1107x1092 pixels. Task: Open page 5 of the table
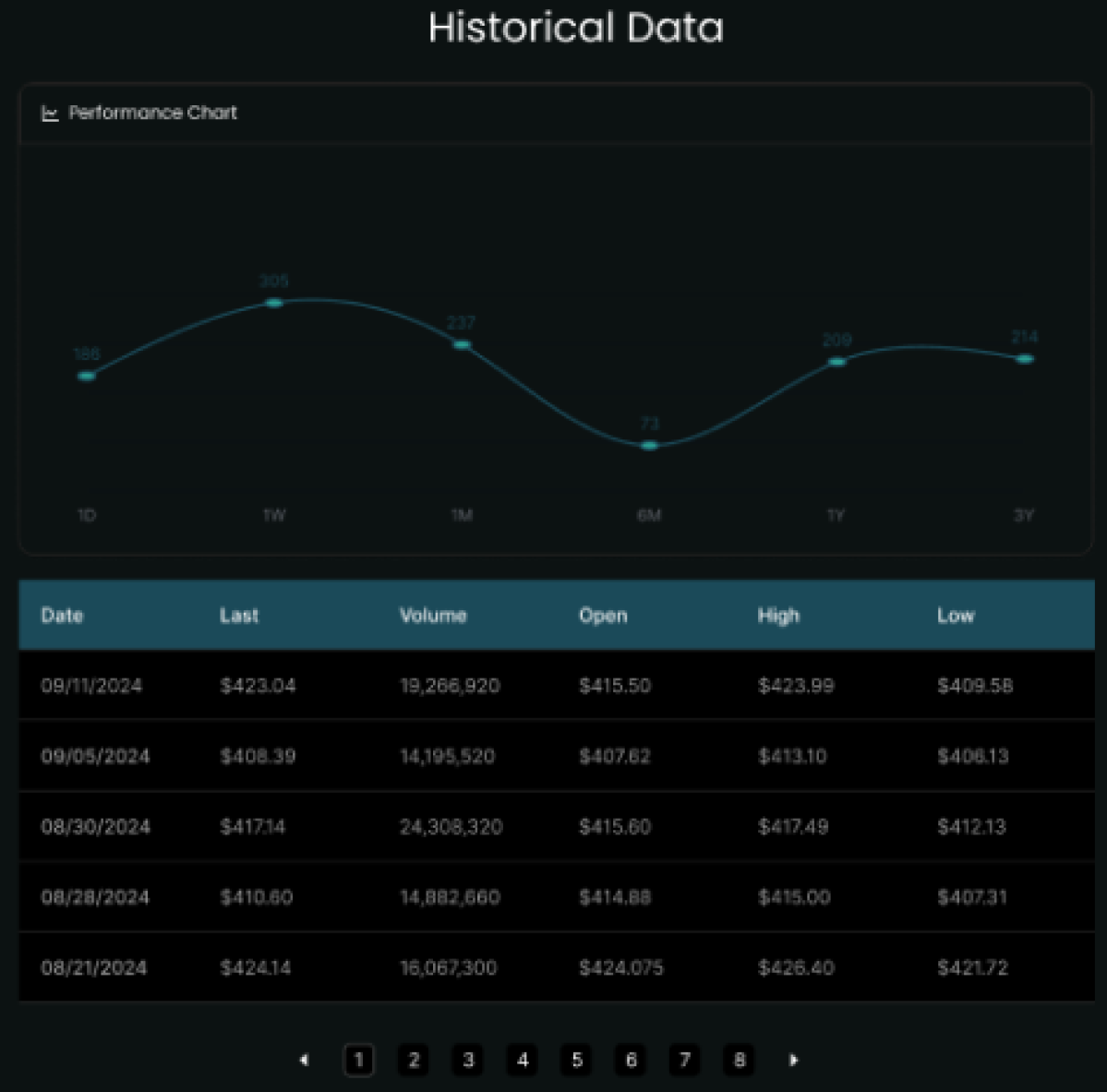[x=576, y=1061]
